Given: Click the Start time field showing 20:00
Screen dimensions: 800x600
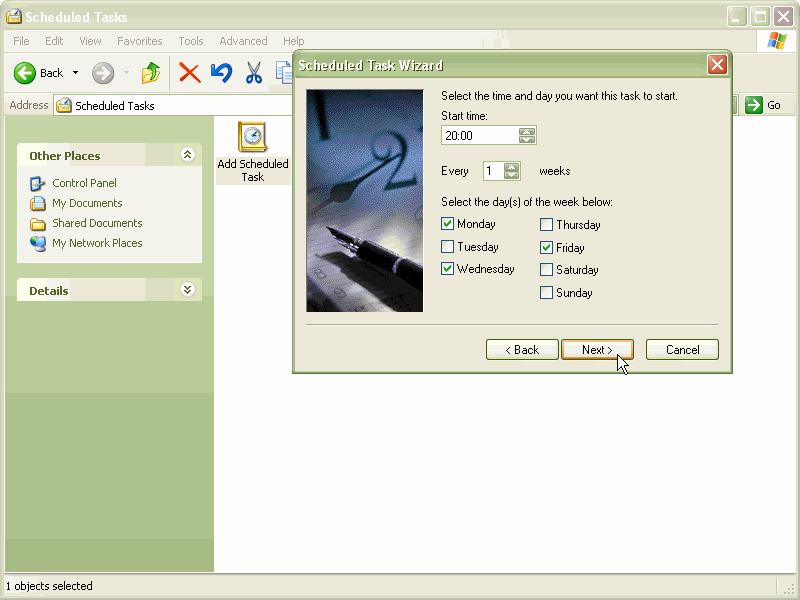Looking at the screenshot, I should [x=480, y=135].
